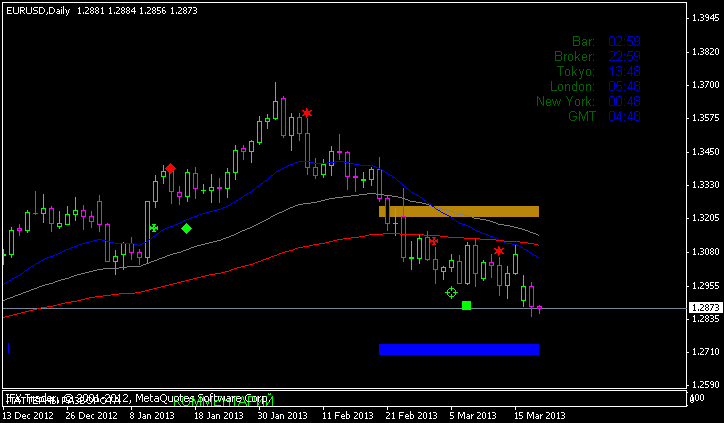Select the red star at the chart peak

(x=307, y=114)
